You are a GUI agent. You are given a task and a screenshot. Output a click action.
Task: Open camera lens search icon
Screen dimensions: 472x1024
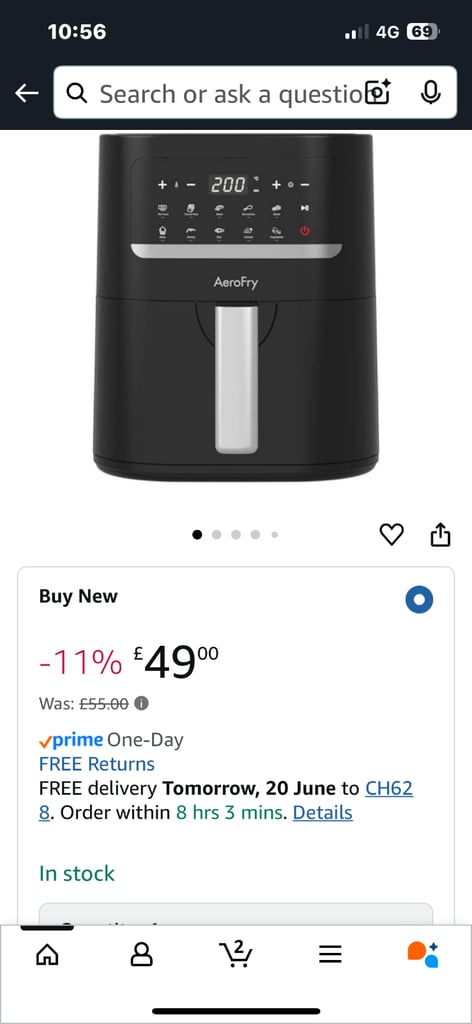377,93
